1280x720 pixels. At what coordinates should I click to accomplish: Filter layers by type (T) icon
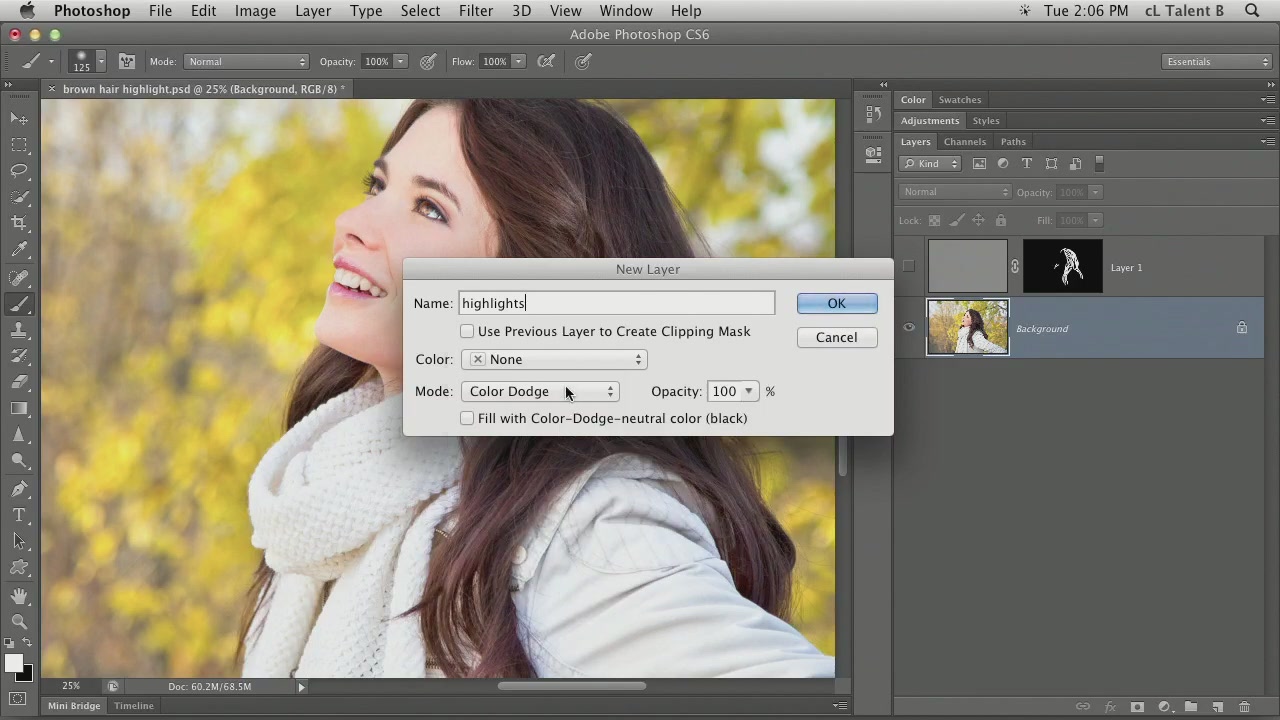pyautogui.click(x=1027, y=164)
